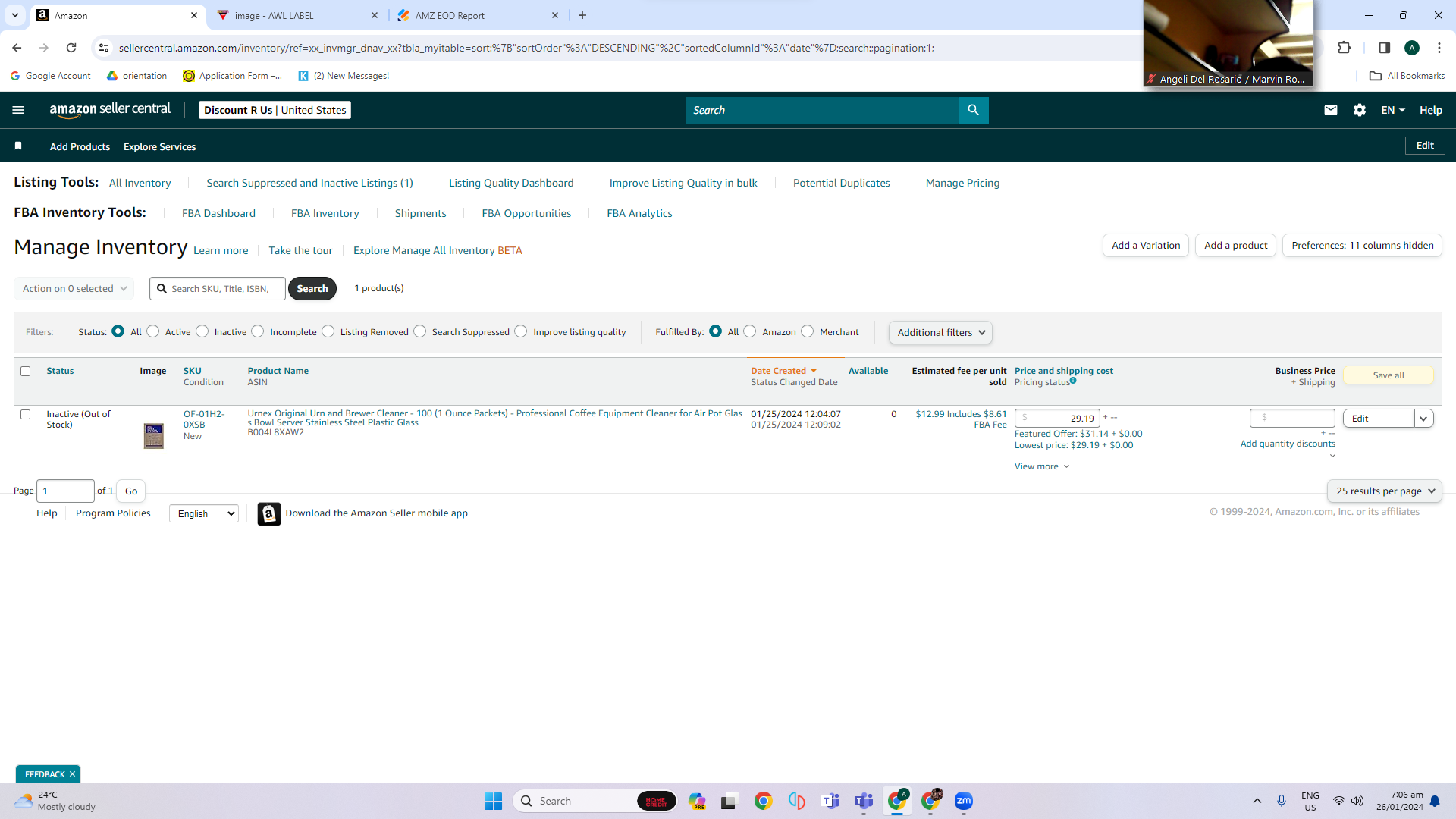
Task: Open the messages envelope icon
Action: point(1330,110)
